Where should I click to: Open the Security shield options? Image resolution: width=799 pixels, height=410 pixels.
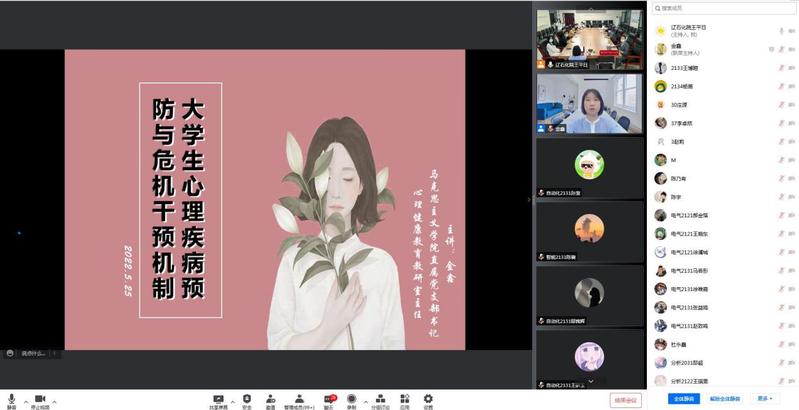pyautogui.click(x=247, y=400)
